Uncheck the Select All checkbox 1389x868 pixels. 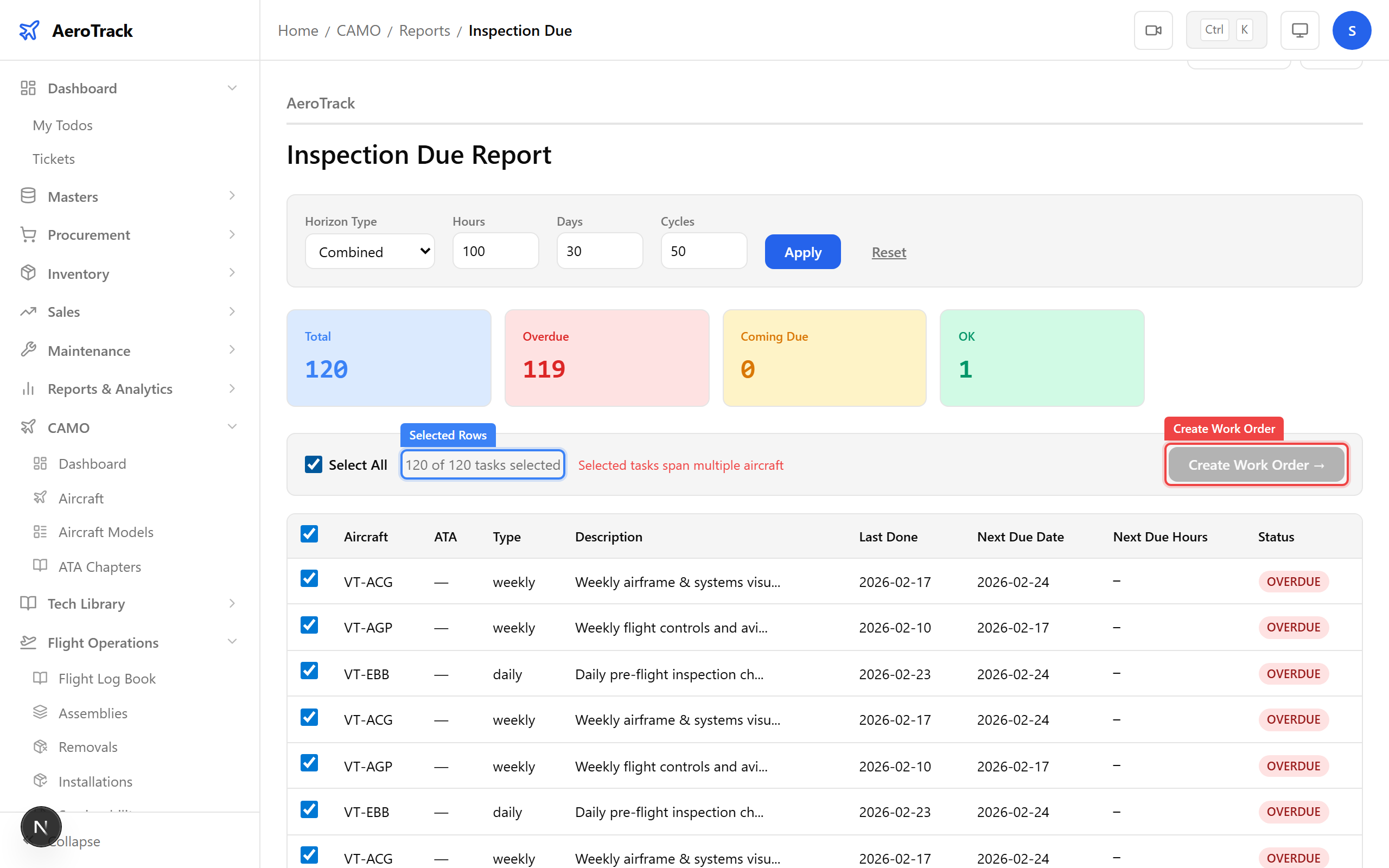(x=314, y=464)
